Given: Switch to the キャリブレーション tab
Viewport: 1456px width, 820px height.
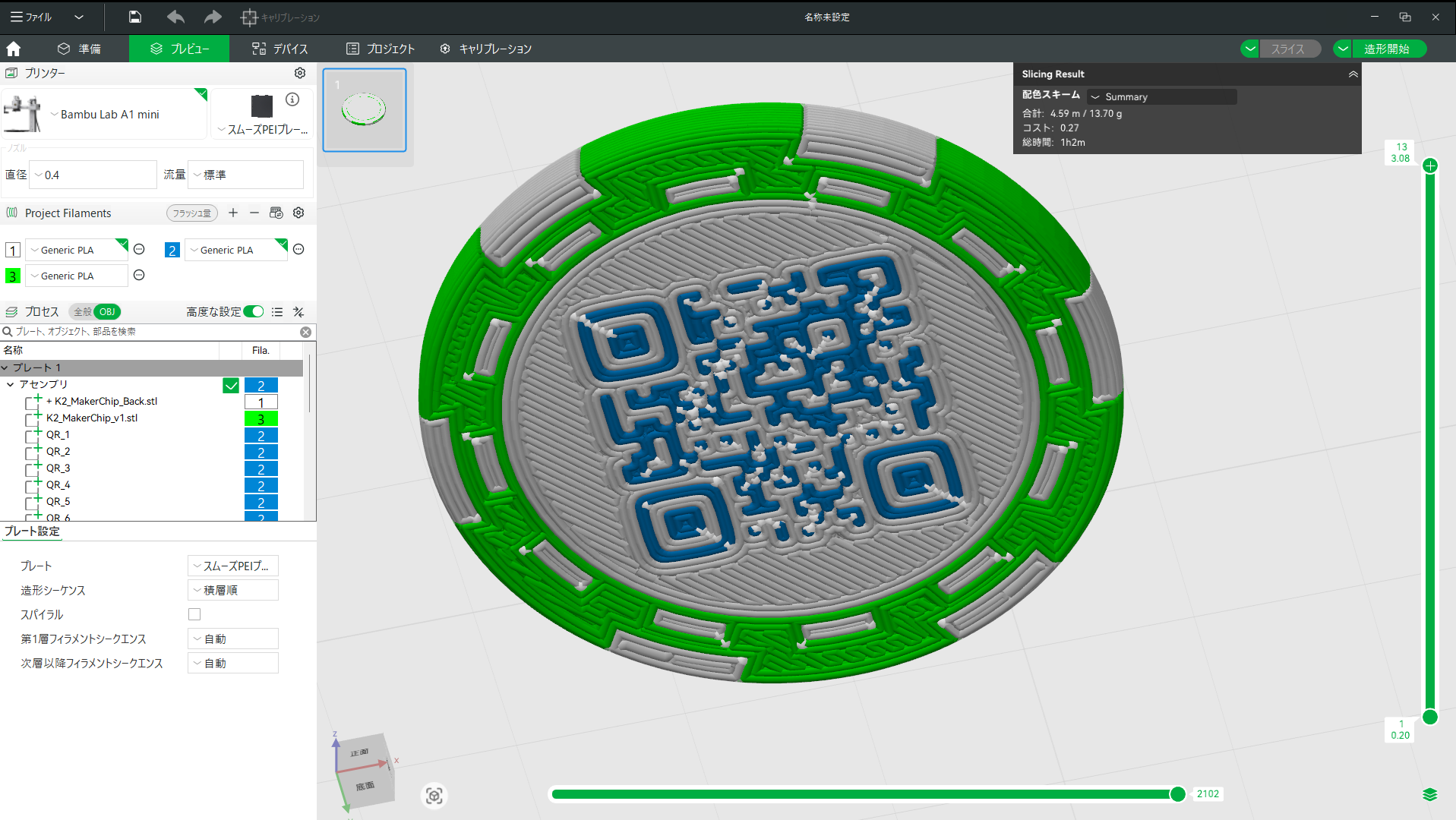Looking at the screenshot, I should [486, 49].
